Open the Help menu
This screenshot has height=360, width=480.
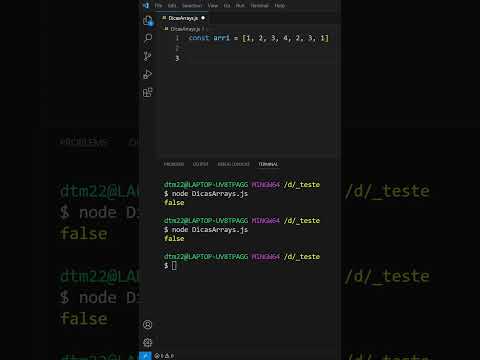[280, 6]
